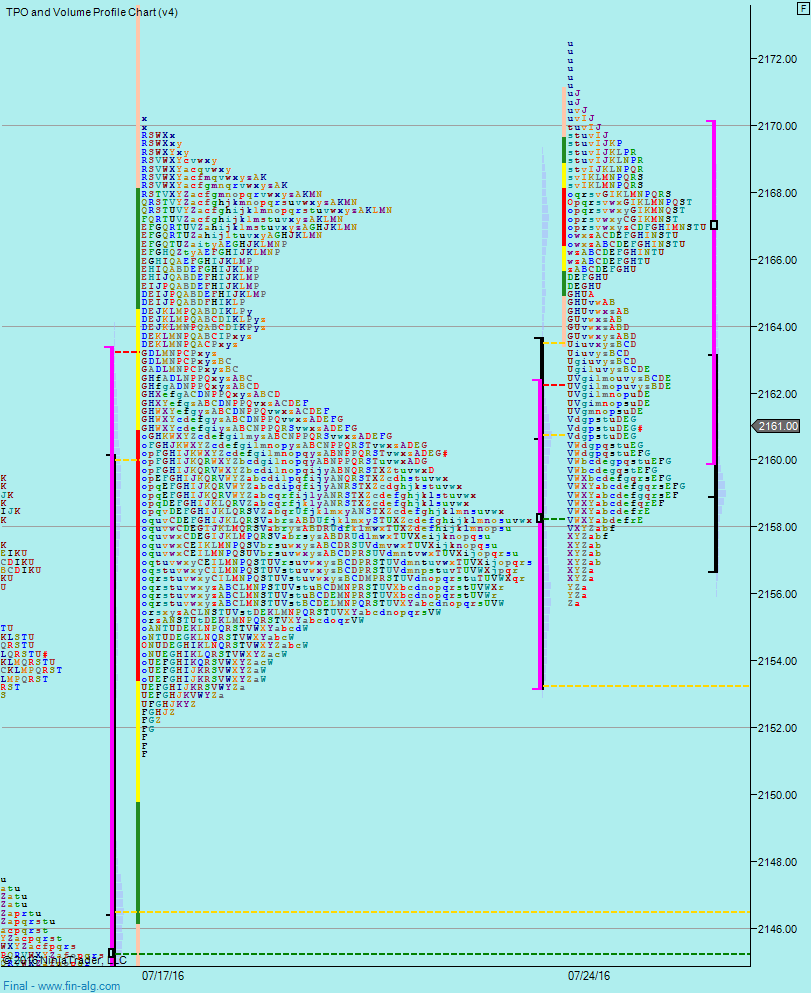811x993 pixels.
Task: Click the red value-area segment of 07/17/16 bar
Action: 137,550
